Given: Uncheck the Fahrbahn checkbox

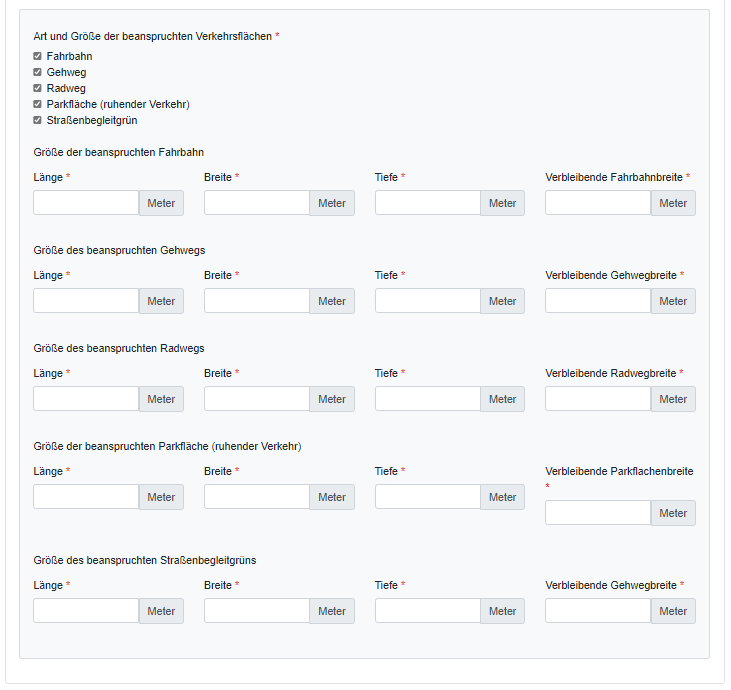Looking at the screenshot, I should (38, 57).
